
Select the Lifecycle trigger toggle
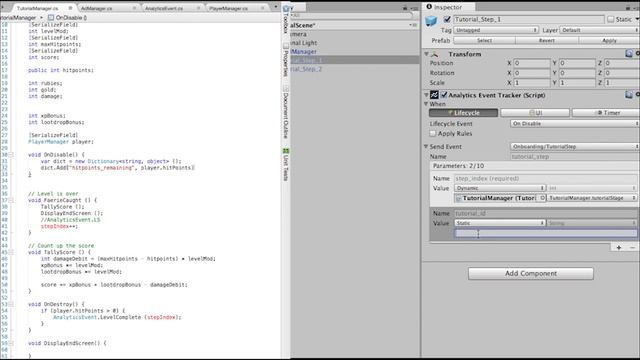tap(463, 113)
